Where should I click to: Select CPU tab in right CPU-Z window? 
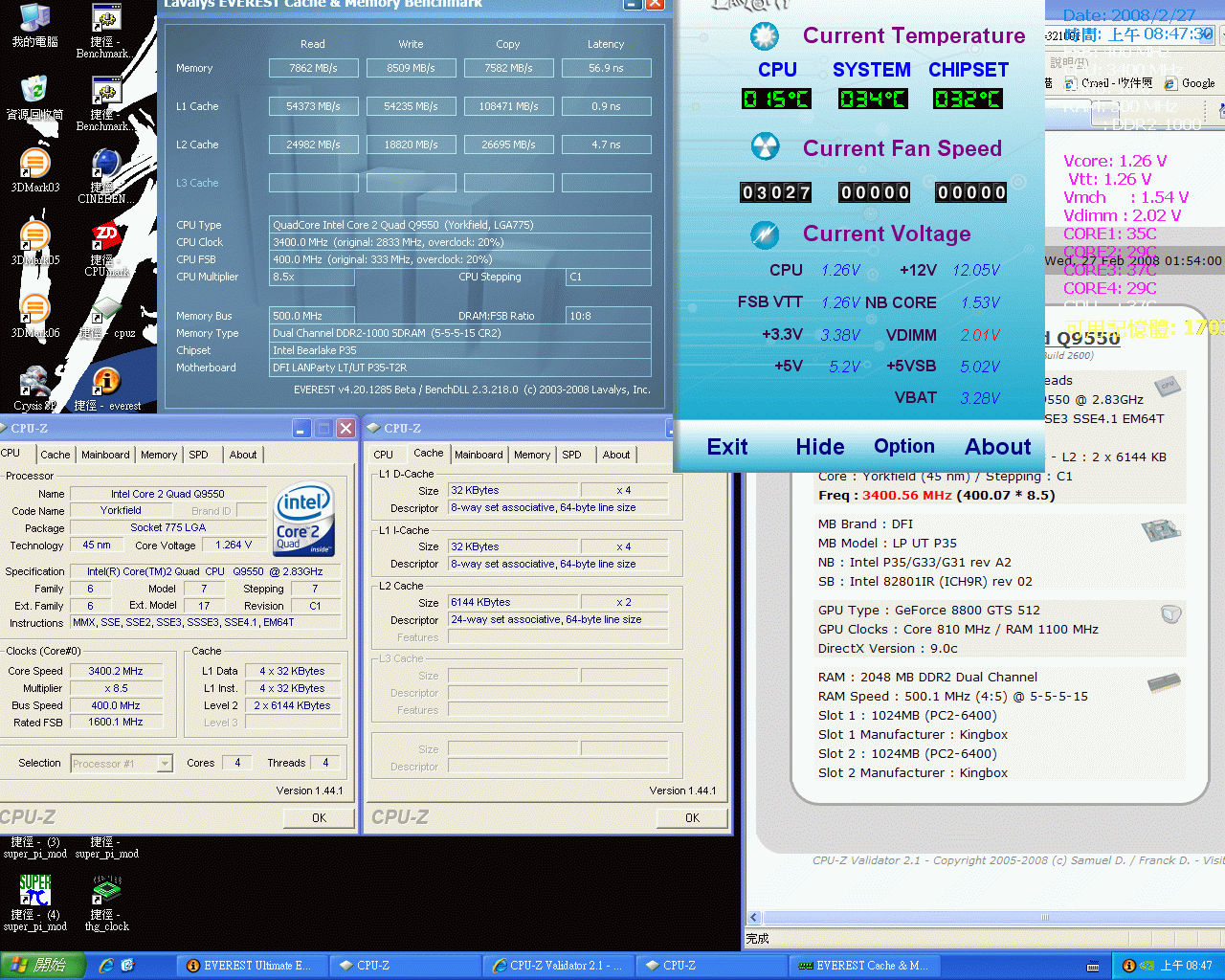point(383,455)
